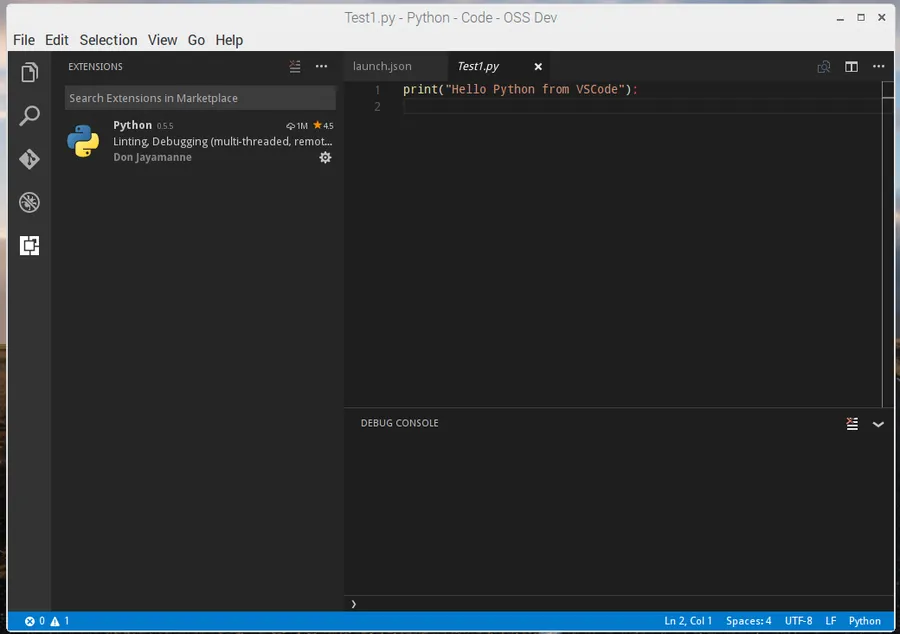Change end of line sequence LF
This screenshot has height=634, width=900.
click(x=831, y=621)
